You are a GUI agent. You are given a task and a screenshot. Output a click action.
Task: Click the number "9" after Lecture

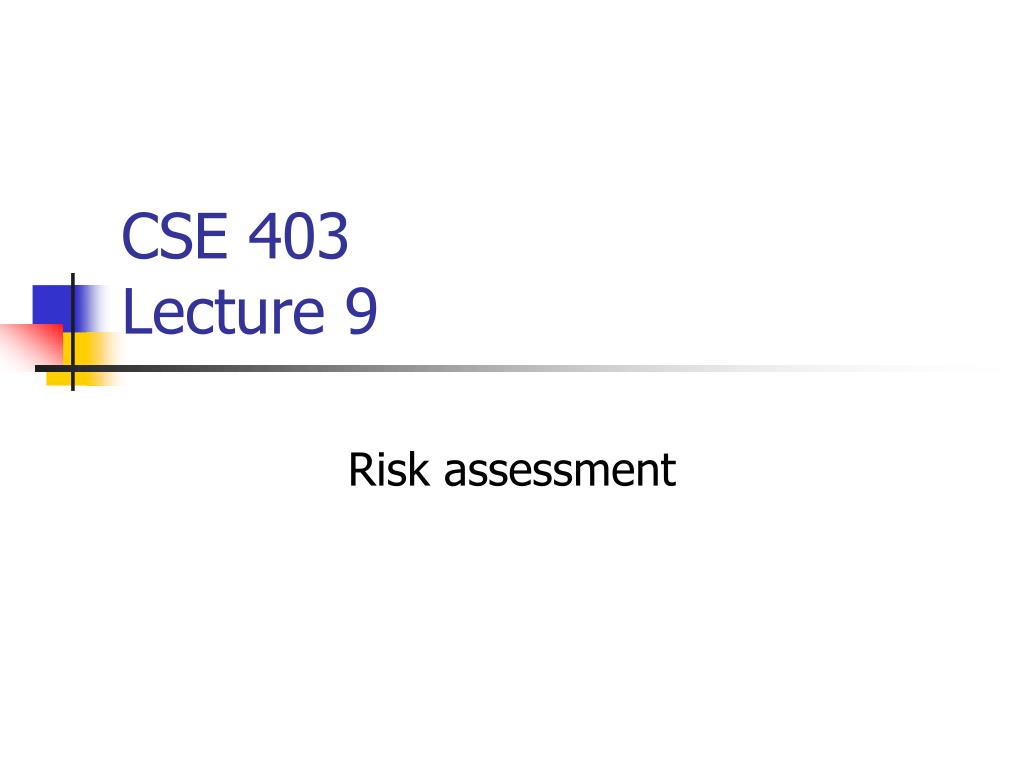pos(362,311)
